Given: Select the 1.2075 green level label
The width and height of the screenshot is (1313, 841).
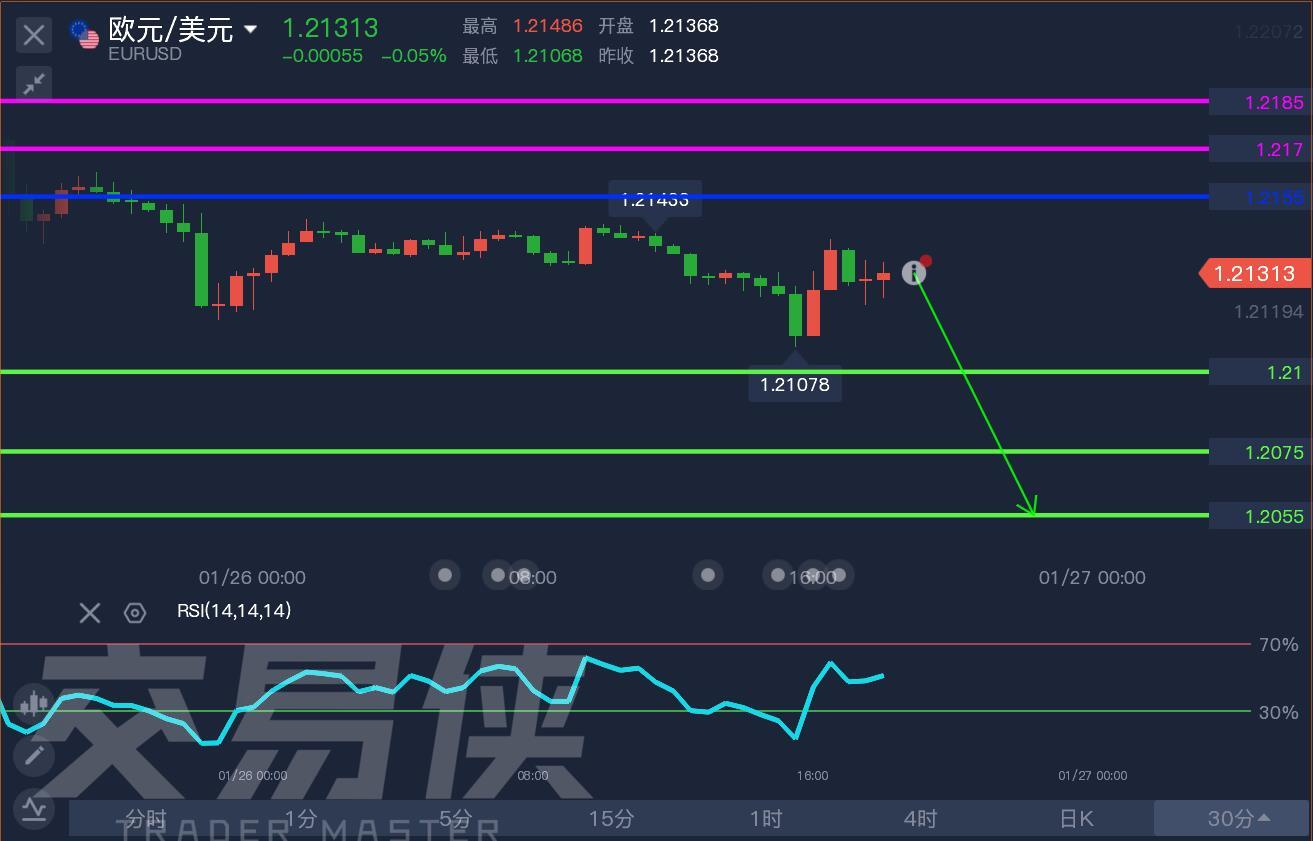Looking at the screenshot, I should [1260, 453].
